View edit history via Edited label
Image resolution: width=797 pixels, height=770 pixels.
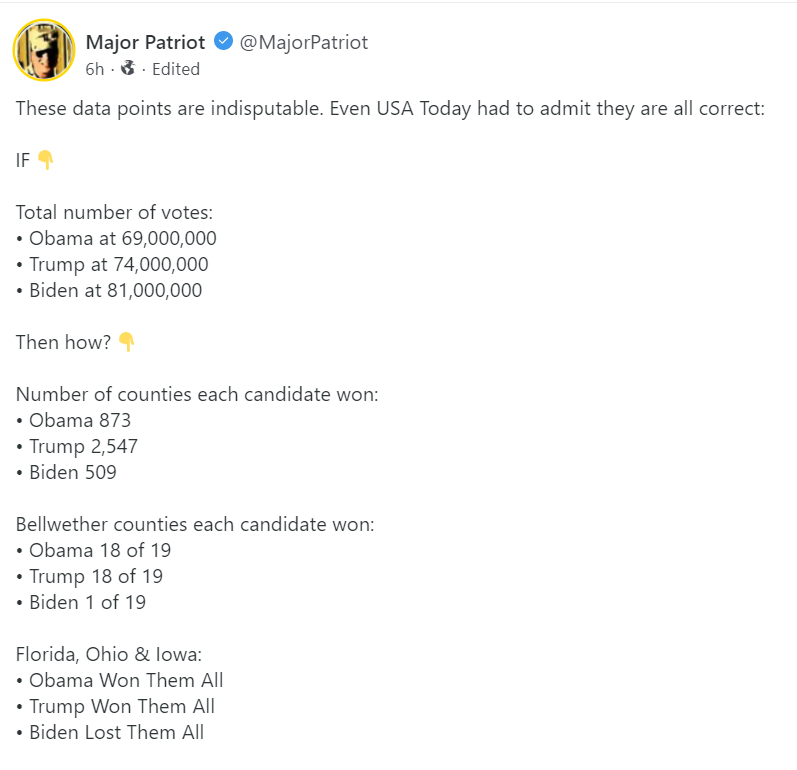[x=176, y=69]
